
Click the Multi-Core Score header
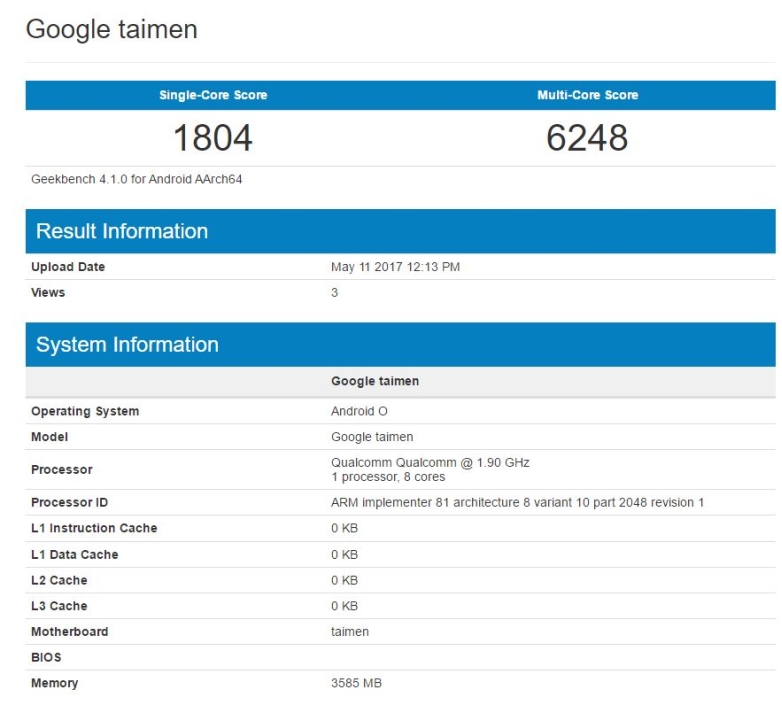coord(587,95)
